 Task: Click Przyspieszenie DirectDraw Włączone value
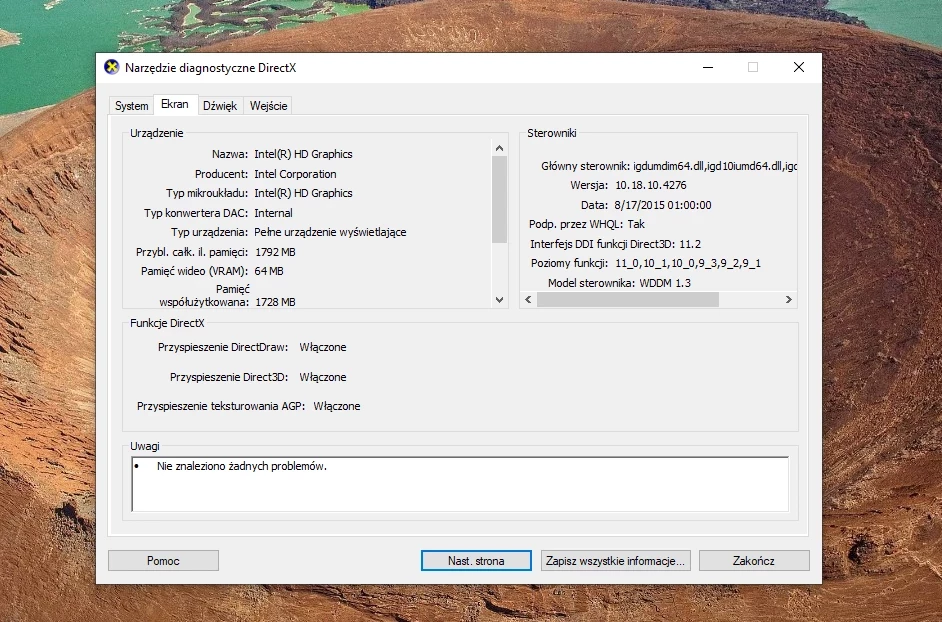coord(323,347)
